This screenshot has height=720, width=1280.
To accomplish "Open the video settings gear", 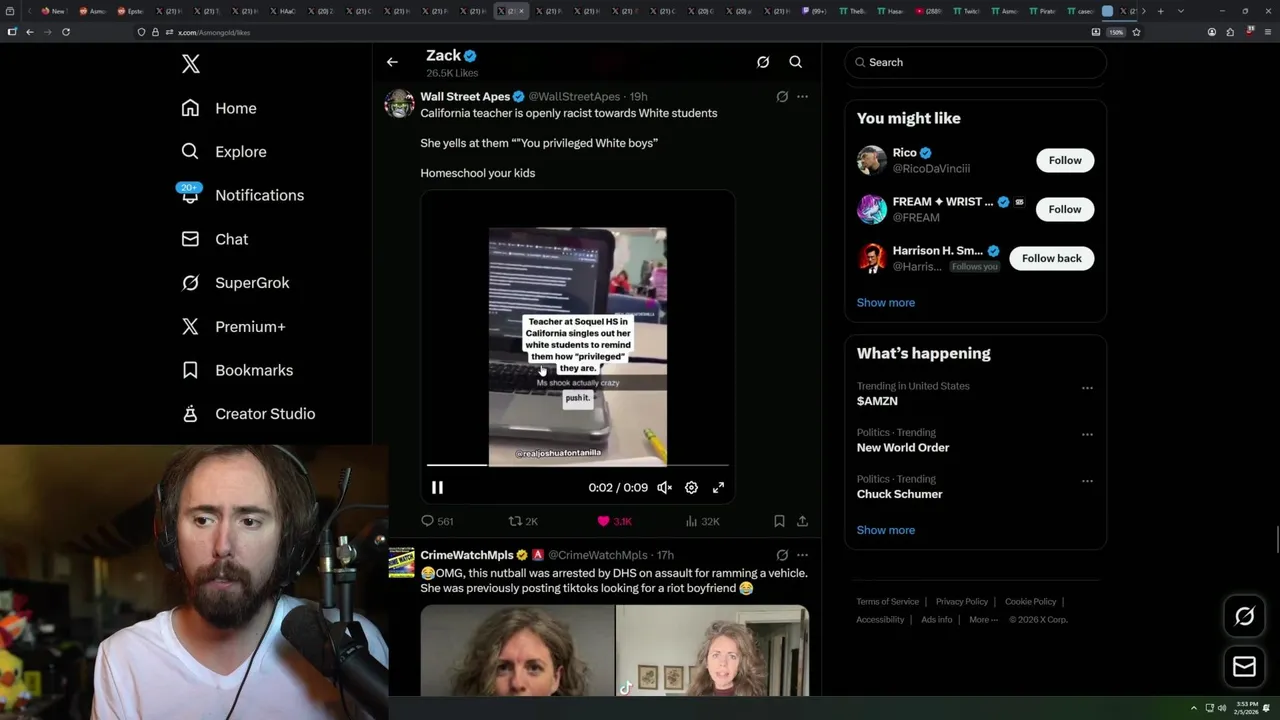I will [x=691, y=487].
